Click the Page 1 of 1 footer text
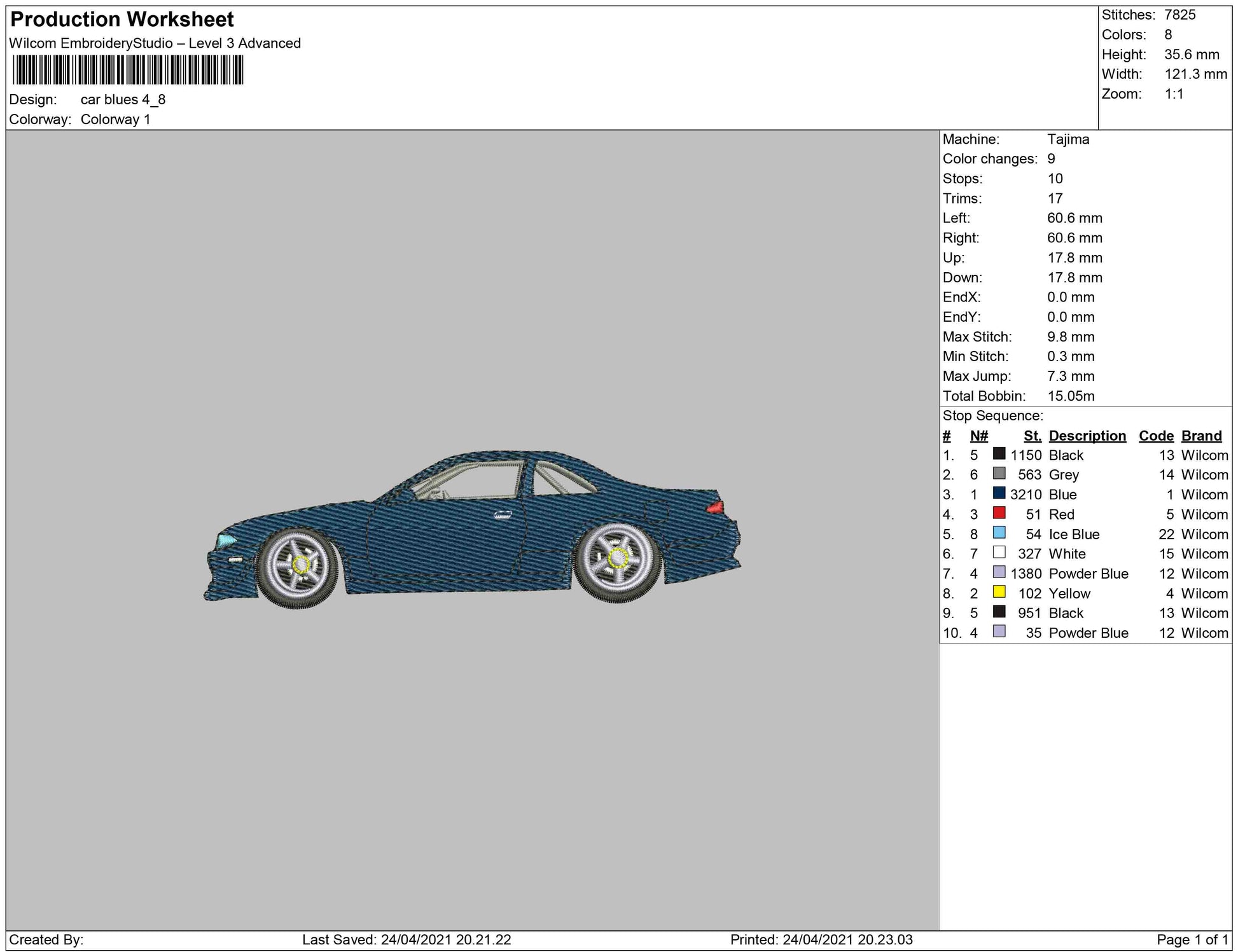The height and width of the screenshot is (952, 1238). pyautogui.click(x=1192, y=939)
